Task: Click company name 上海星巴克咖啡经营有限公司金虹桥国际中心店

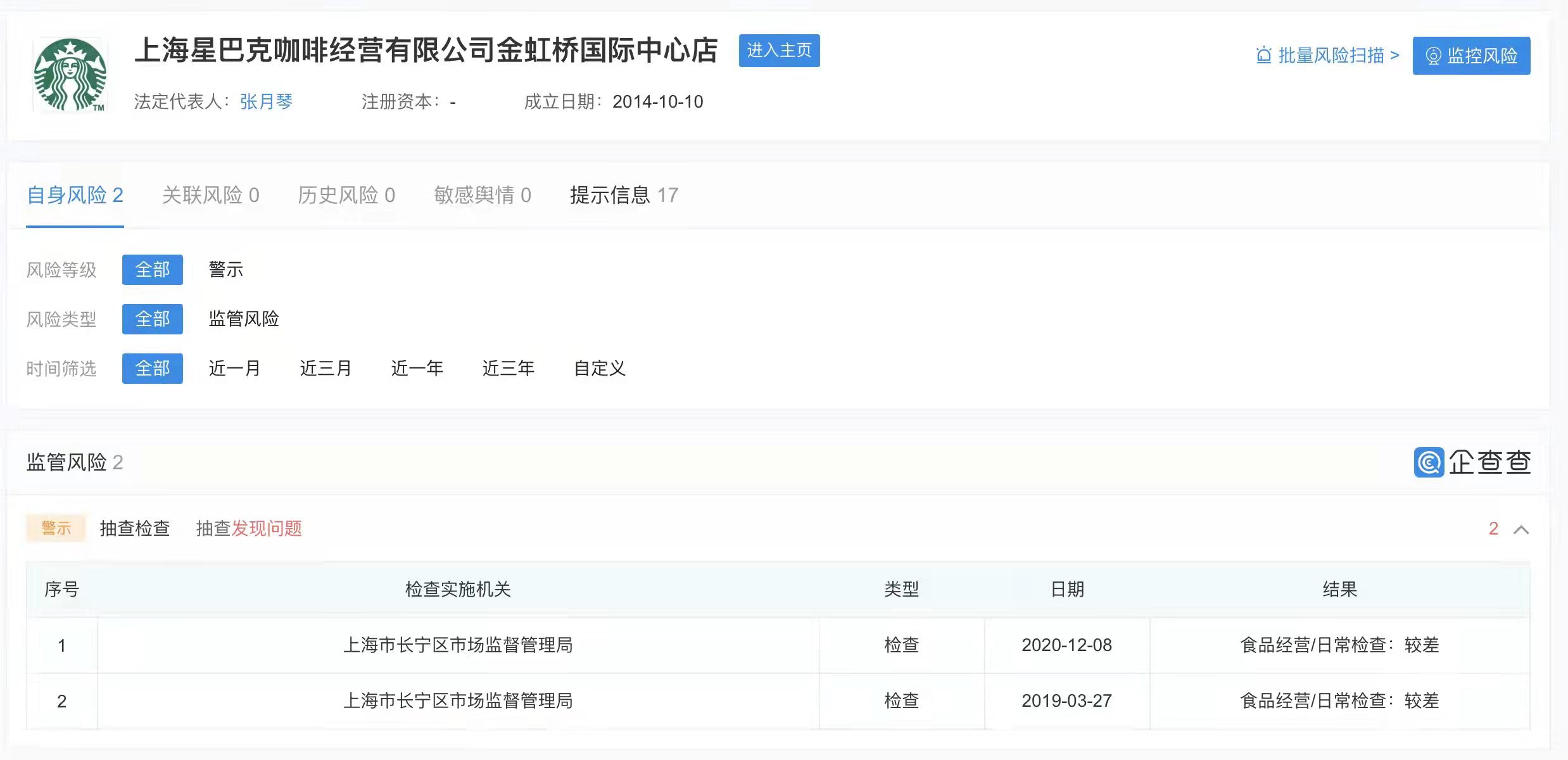Action: (426, 50)
